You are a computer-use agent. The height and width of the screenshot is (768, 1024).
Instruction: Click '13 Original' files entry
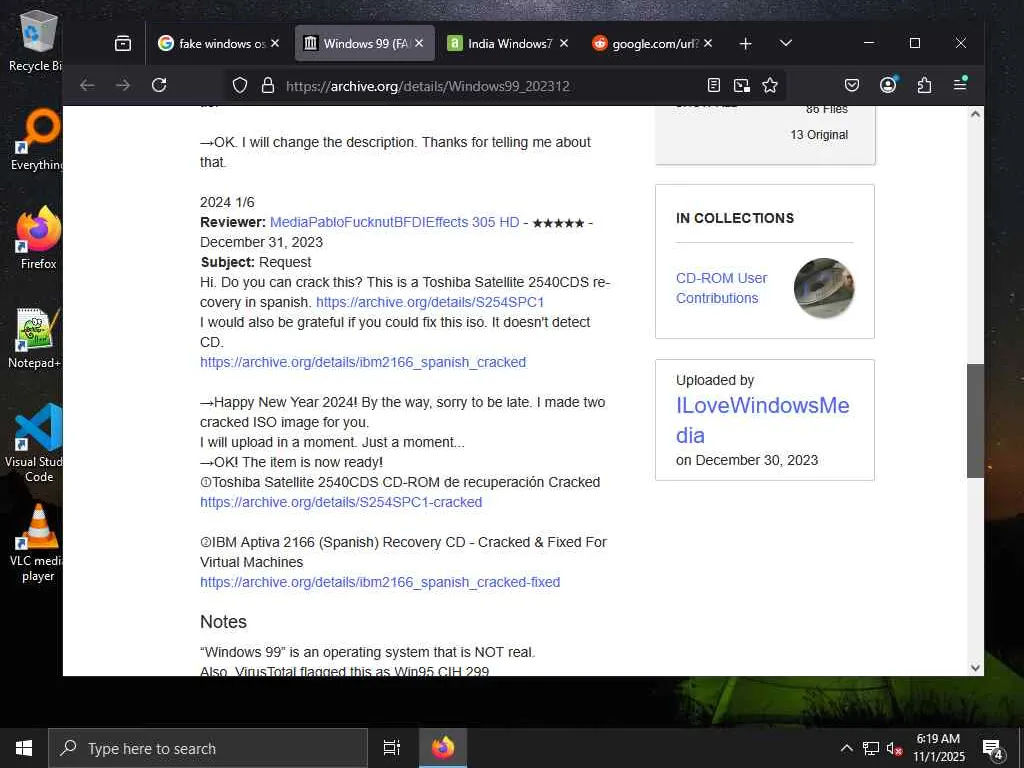819,135
